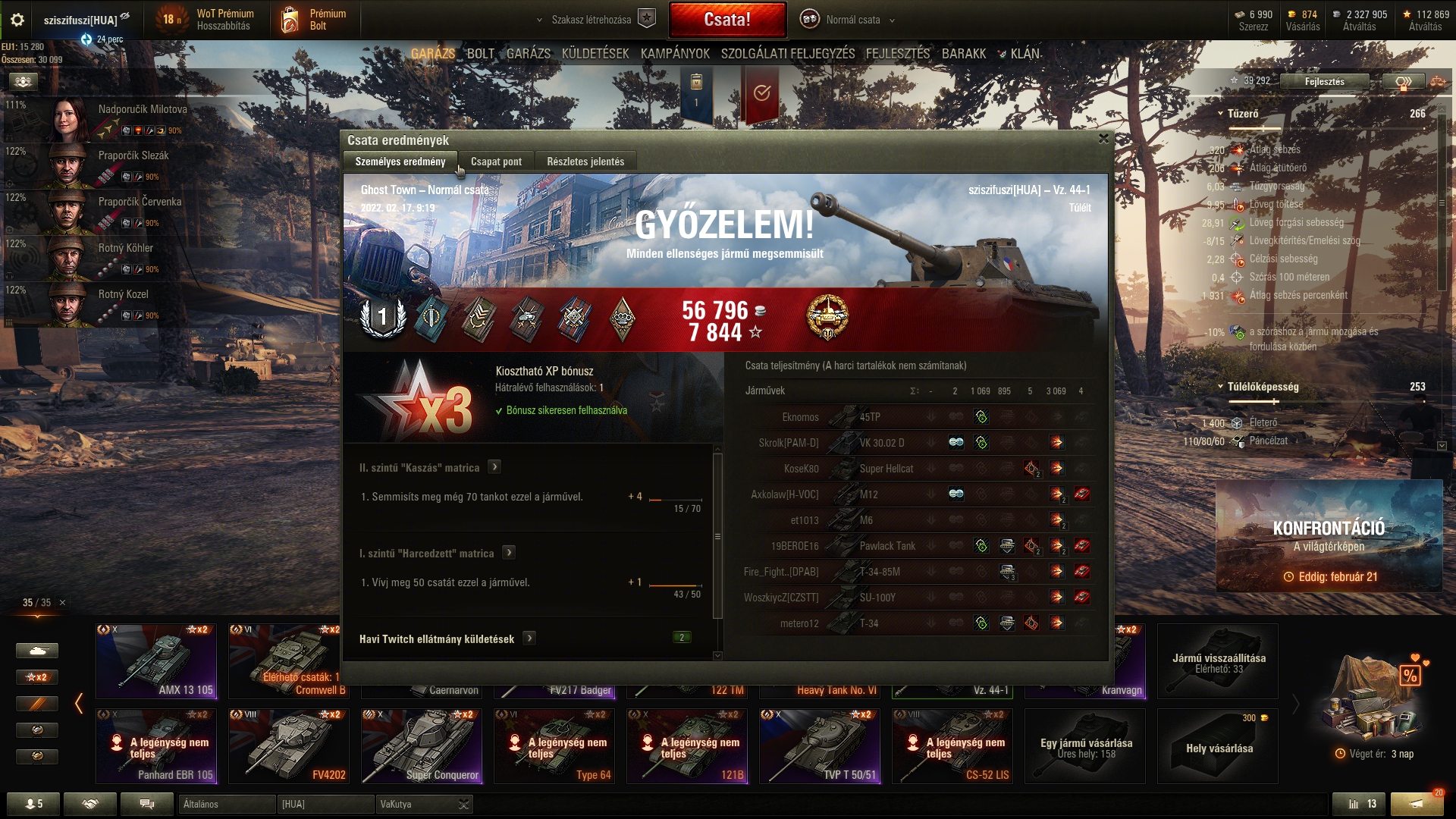
Task: Click the Mastery badge medal icon
Action: click(827, 318)
